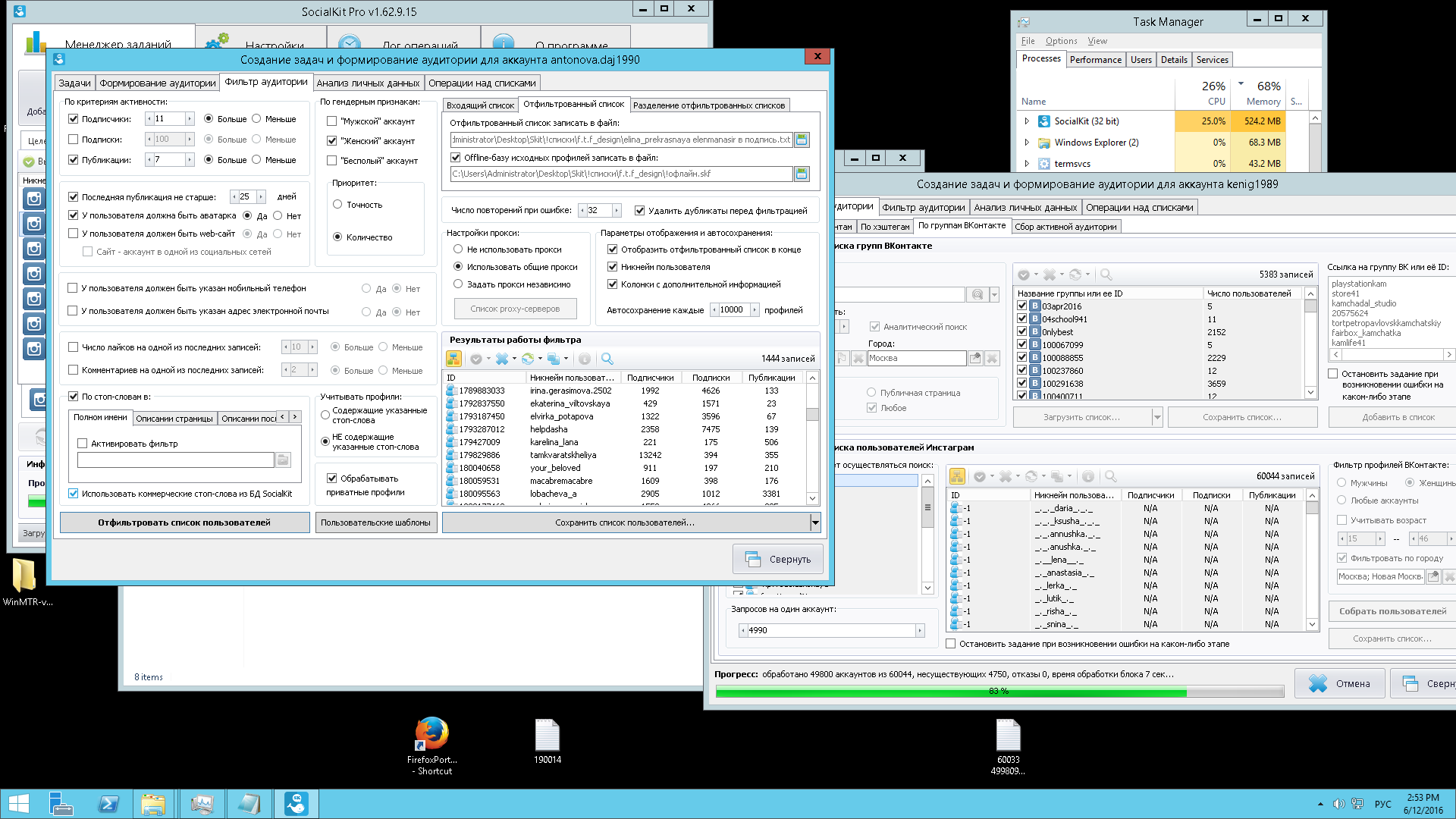Click save-file icon beside filtered list path field

pos(802,140)
